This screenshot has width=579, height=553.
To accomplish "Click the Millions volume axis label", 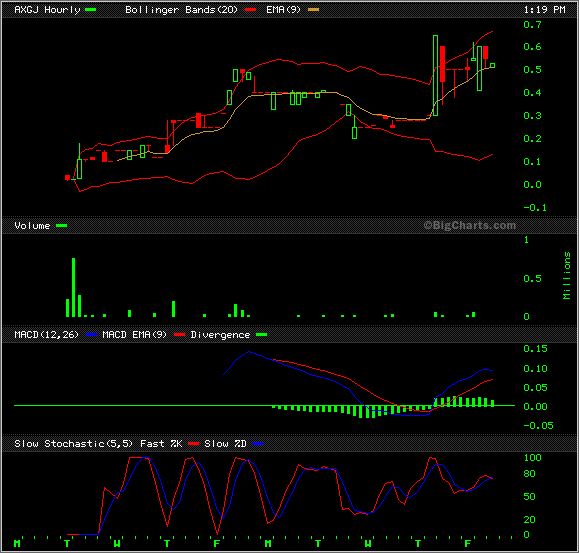I will click(x=567, y=275).
